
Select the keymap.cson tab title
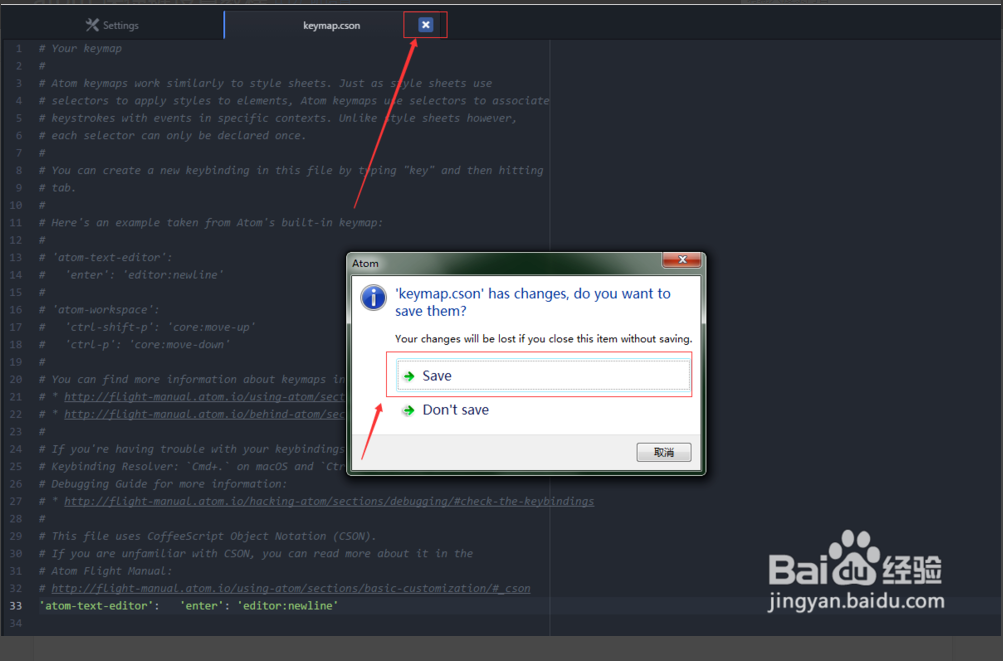pos(331,26)
